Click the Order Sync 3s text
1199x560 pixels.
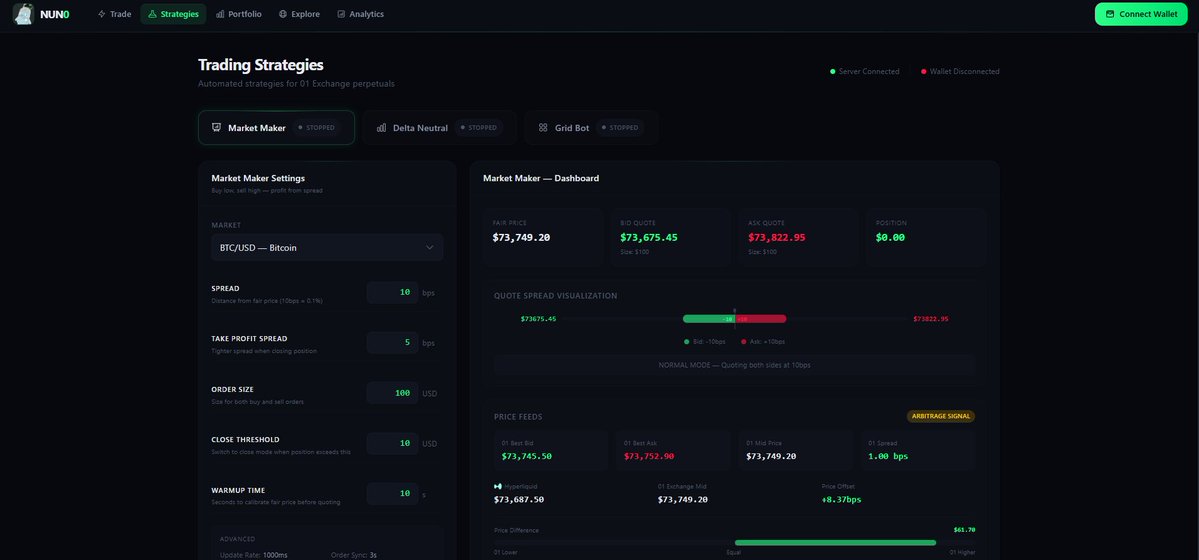tap(354, 555)
